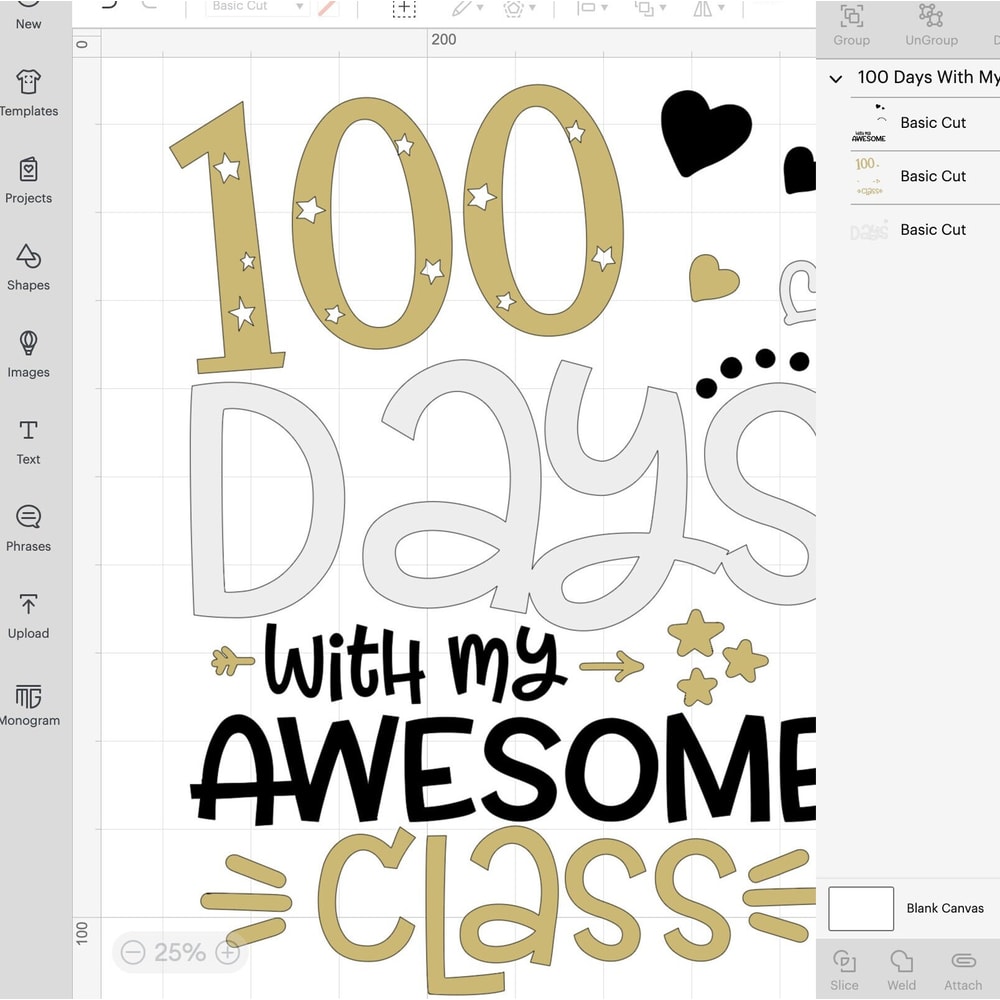
Task: Click the Blank Canvas color swatch
Action: 861,908
